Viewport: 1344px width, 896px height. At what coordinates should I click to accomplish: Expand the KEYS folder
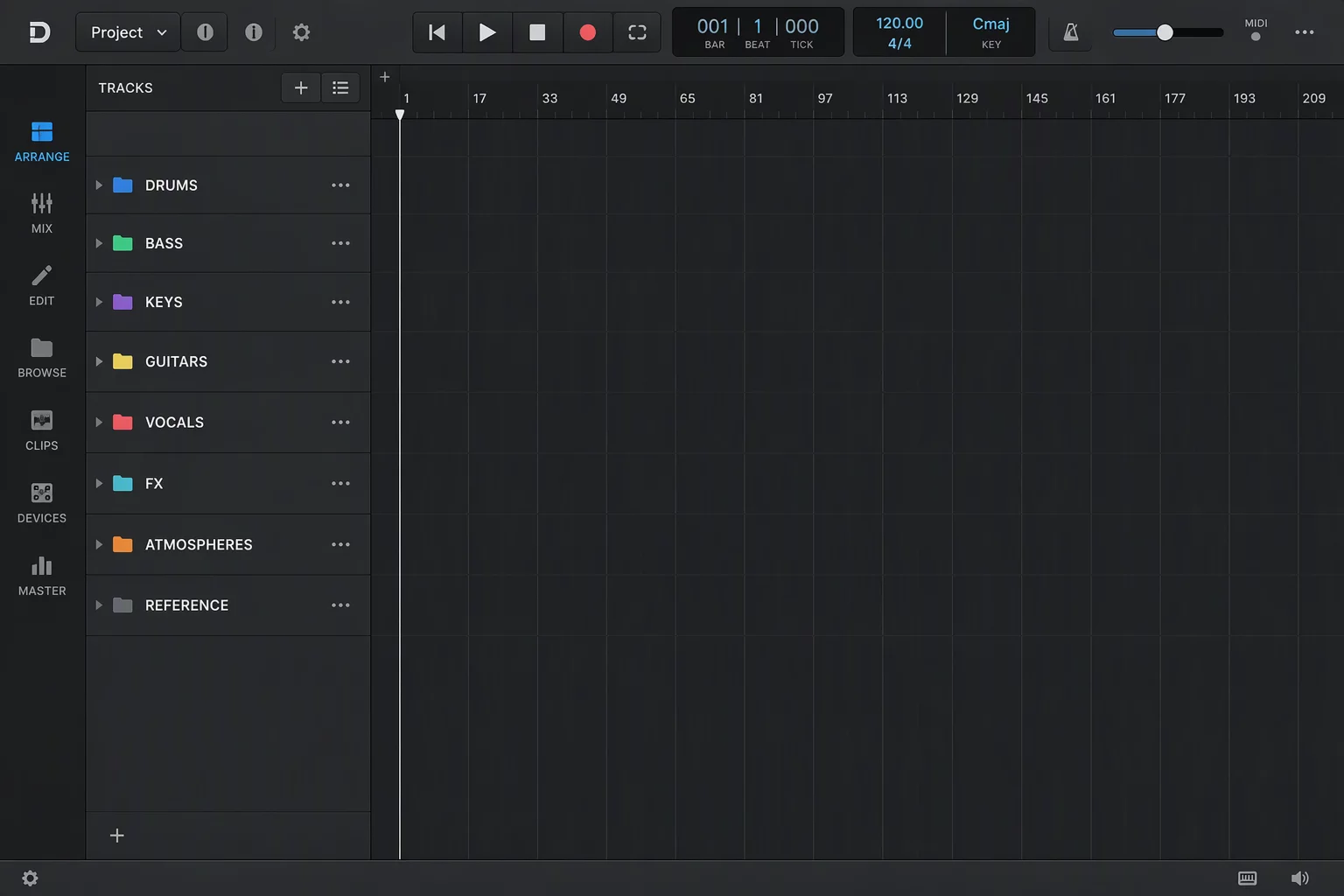click(x=99, y=302)
